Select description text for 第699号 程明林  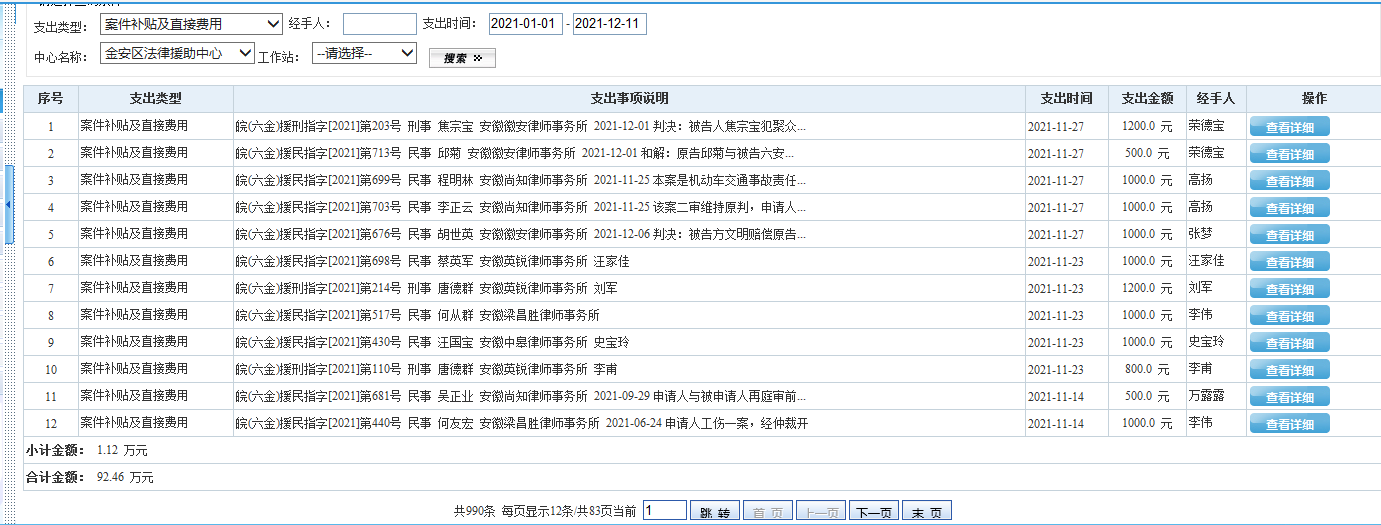pos(520,181)
